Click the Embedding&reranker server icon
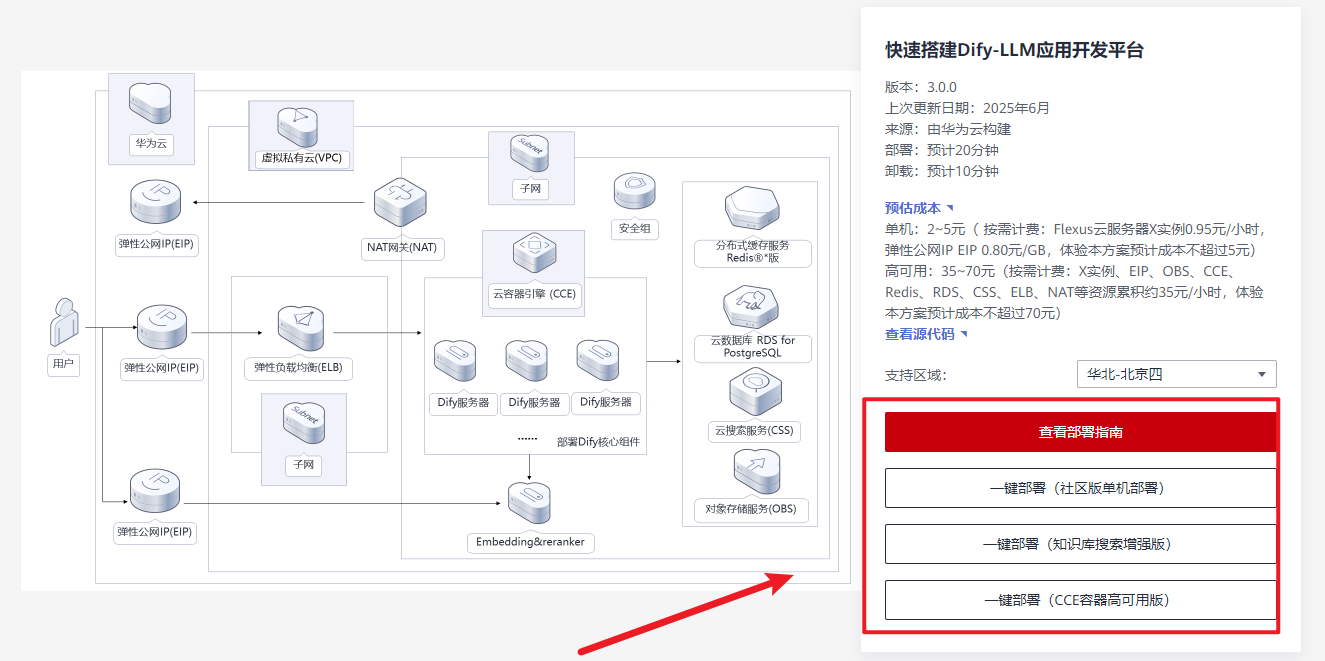This screenshot has width=1325, height=661. click(529, 503)
